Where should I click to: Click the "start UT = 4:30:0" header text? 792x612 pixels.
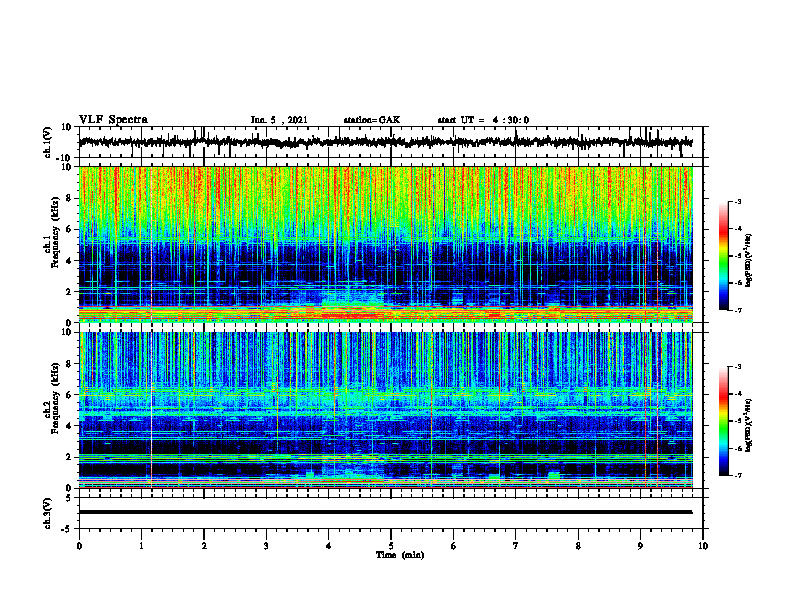click(483, 120)
